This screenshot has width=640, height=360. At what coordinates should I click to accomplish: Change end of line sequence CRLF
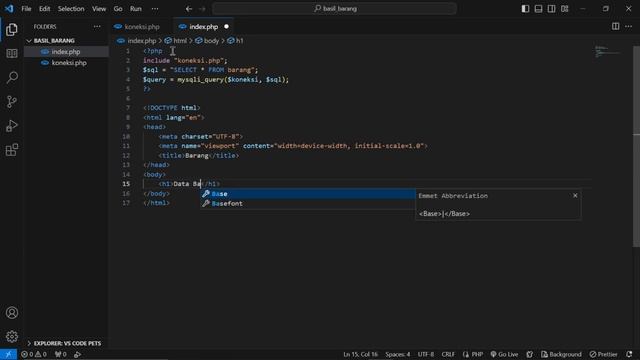[448, 354]
